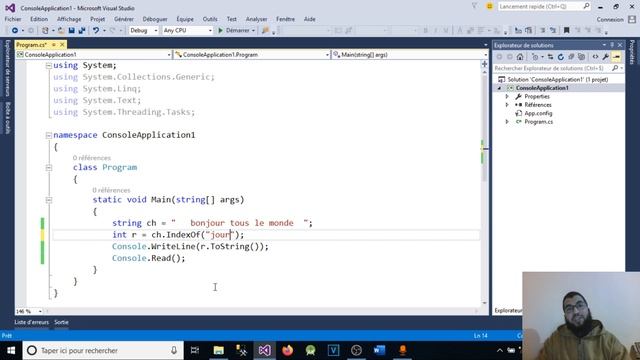This screenshot has height=360, width=640.
Task: Toggle pin on the Program.cs tab
Action: coord(54,44)
